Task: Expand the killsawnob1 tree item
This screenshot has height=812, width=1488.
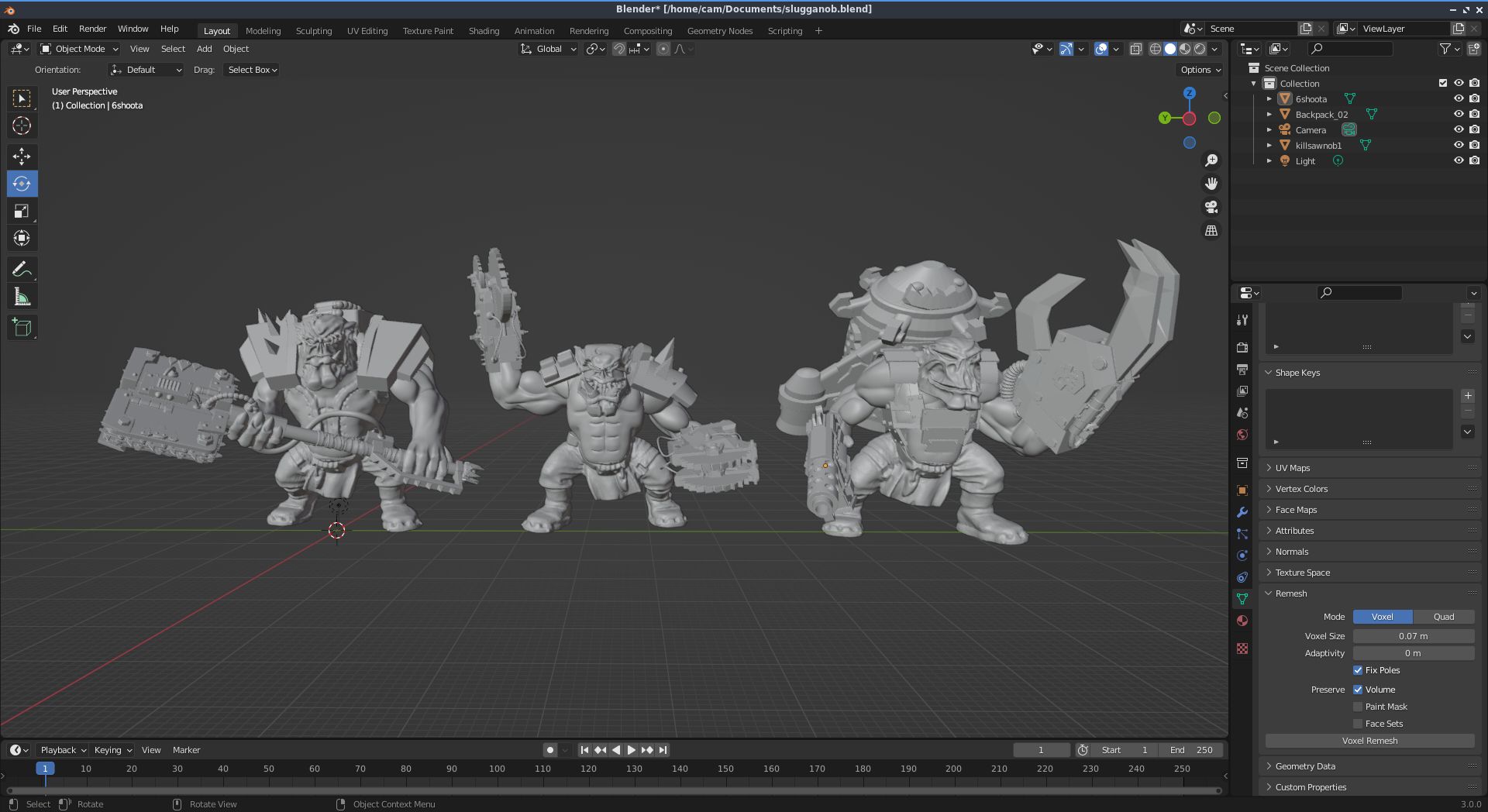Action: click(x=1269, y=146)
